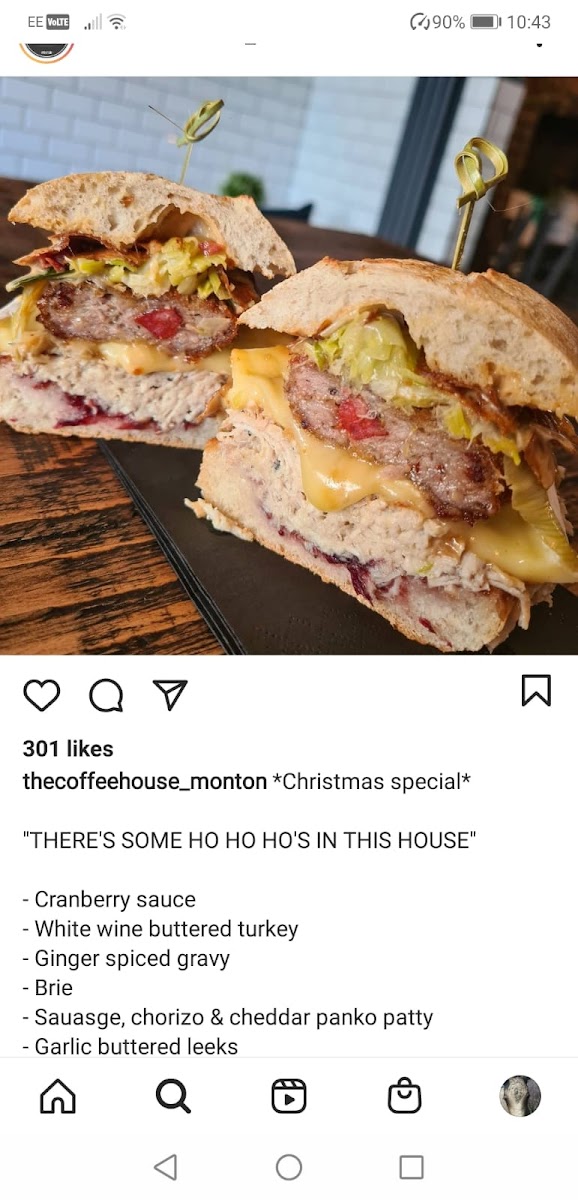578x1200 pixels.
Task: Open the Shop bag icon
Action: (405, 1096)
